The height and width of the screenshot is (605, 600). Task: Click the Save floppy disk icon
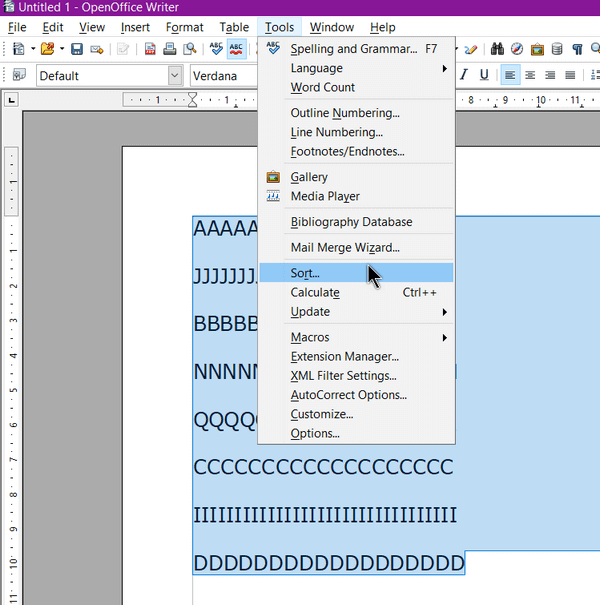[77, 49]
